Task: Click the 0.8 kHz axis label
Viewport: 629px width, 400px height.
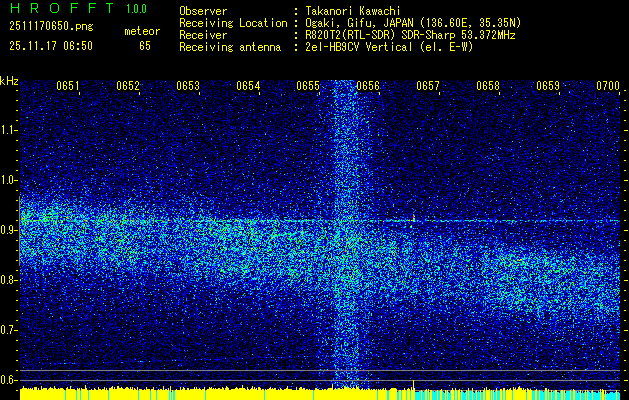Action: coord(9,280)
